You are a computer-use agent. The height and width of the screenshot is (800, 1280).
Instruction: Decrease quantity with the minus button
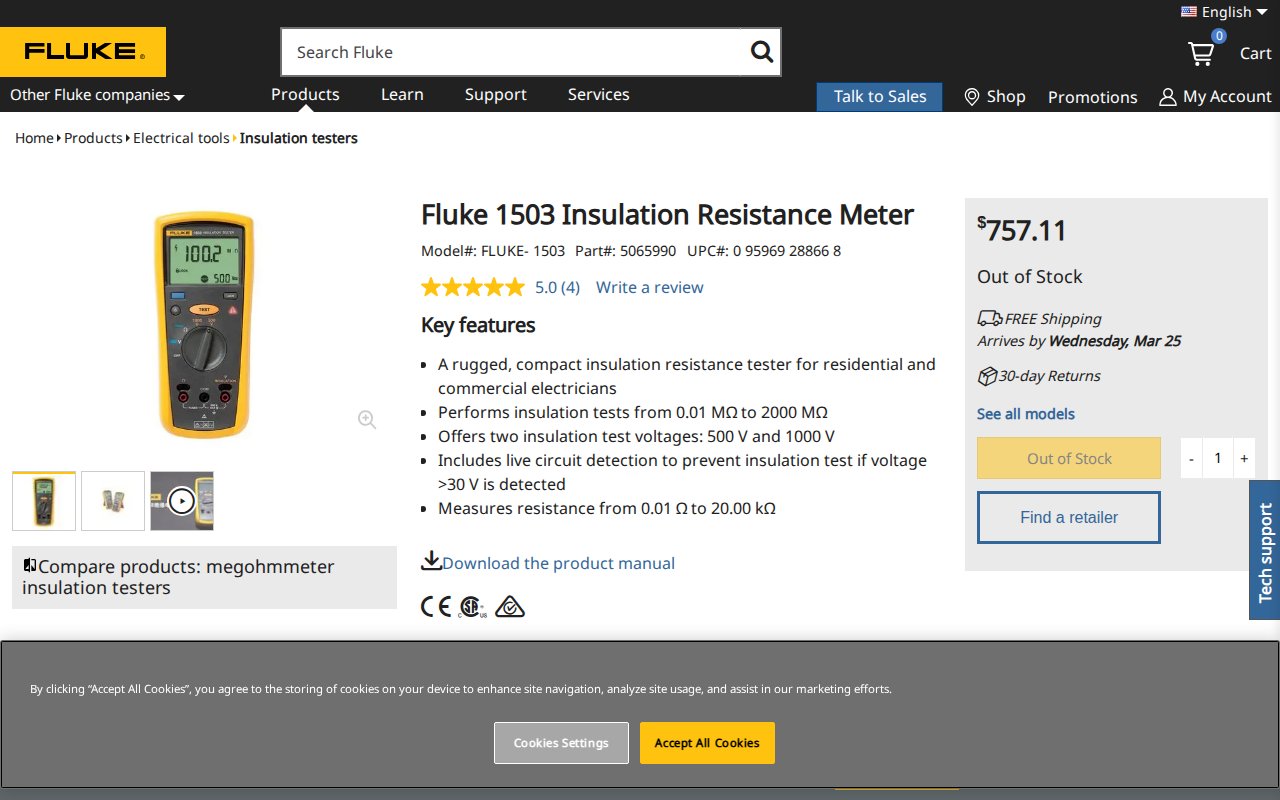1191,458
